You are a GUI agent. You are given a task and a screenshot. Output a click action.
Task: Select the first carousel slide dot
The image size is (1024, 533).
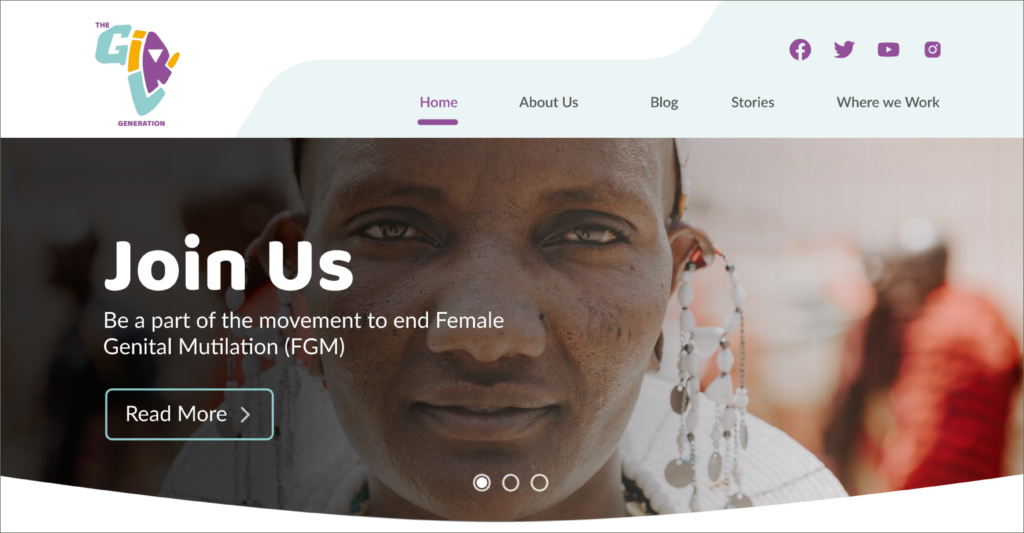[x=482, y=483]
